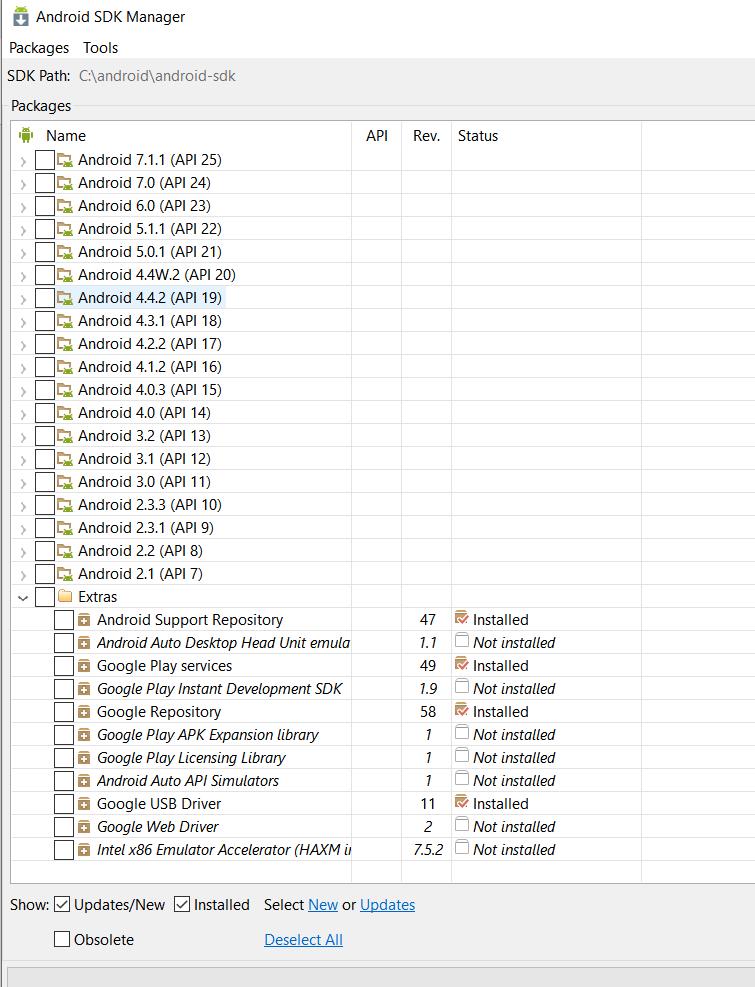The image size is (755, 987).
Task: Click the Status column header
Action: coord(477,136)
